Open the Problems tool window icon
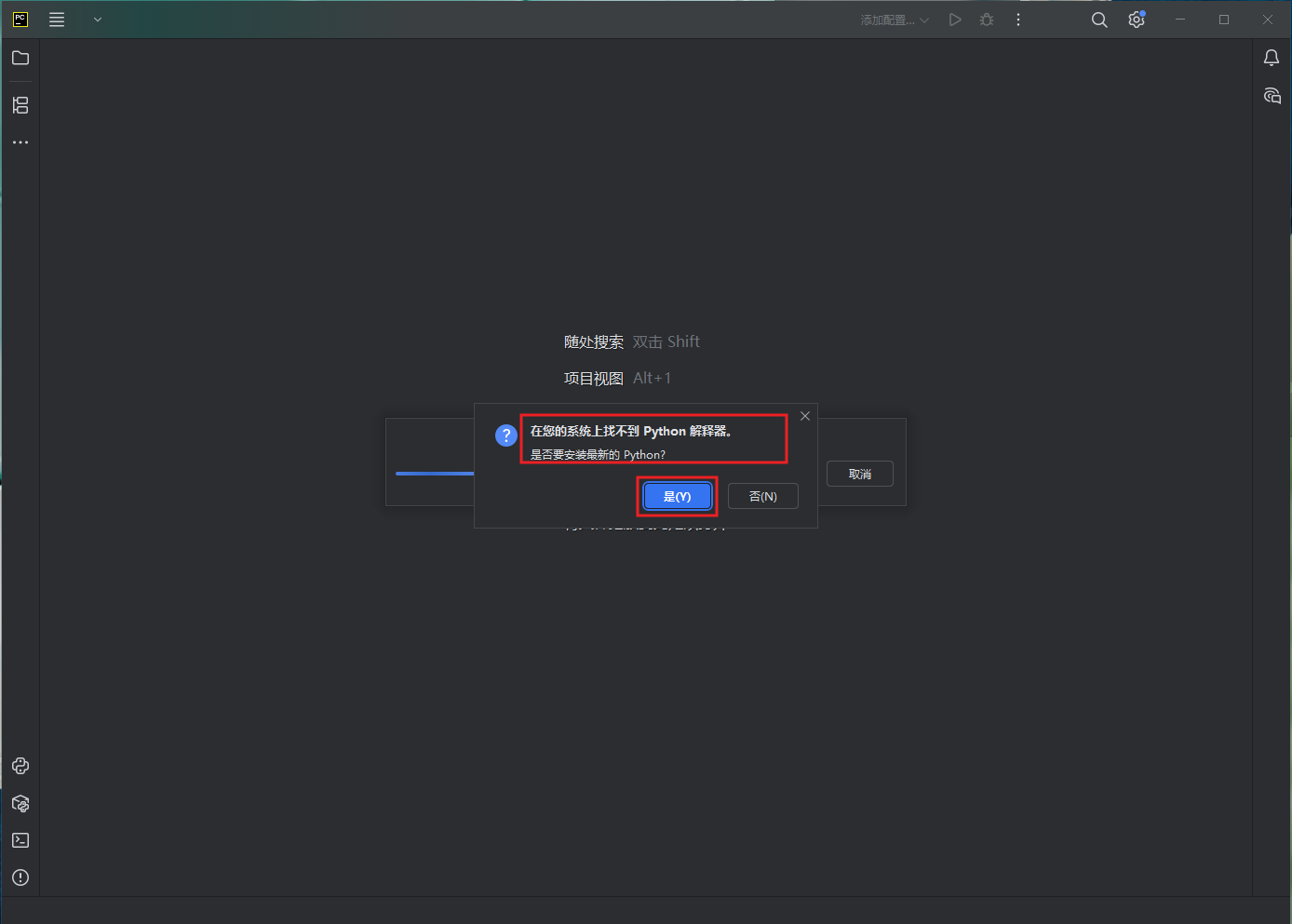1292x924 pixels. (x=20, y=877)
